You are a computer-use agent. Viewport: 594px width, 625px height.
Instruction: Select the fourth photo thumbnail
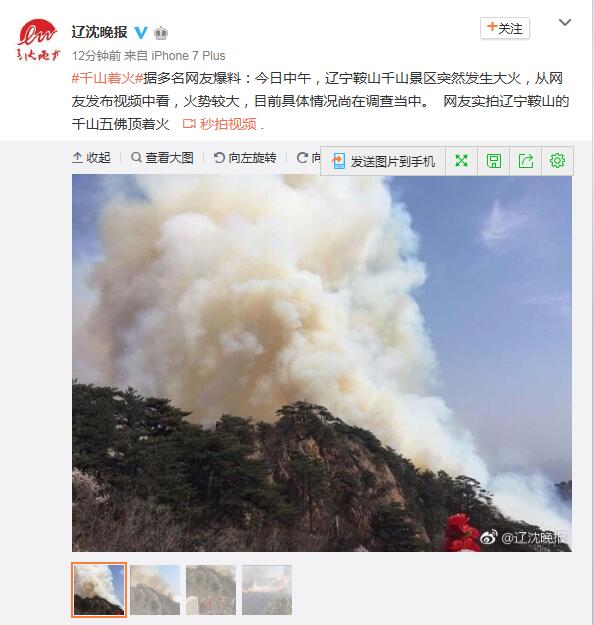pos(267,590)
